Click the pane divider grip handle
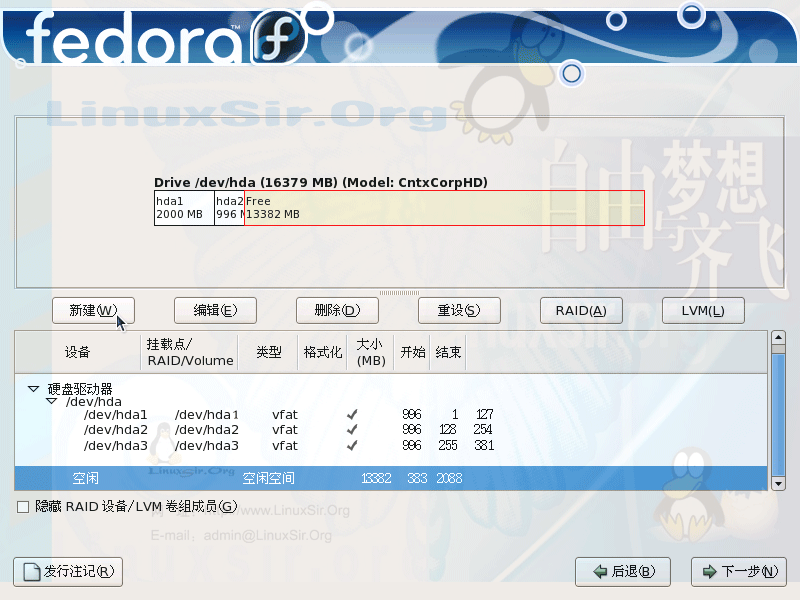This screenshot has height=600, width=800. (399, 293)
